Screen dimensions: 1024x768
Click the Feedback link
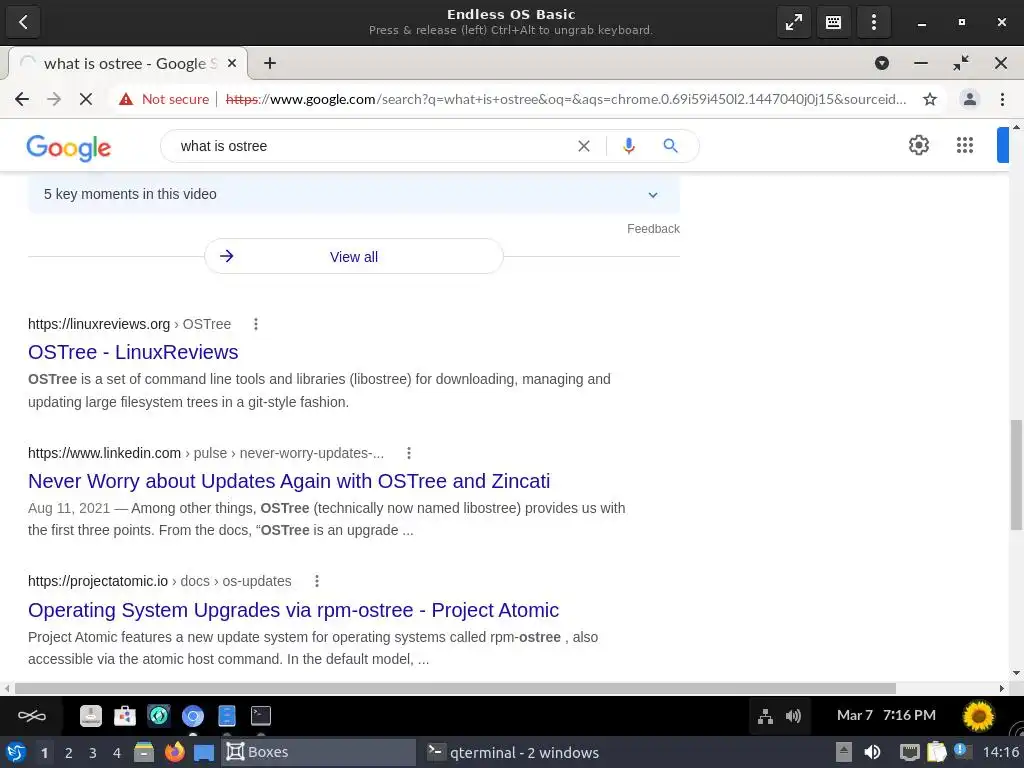[653, 229]
